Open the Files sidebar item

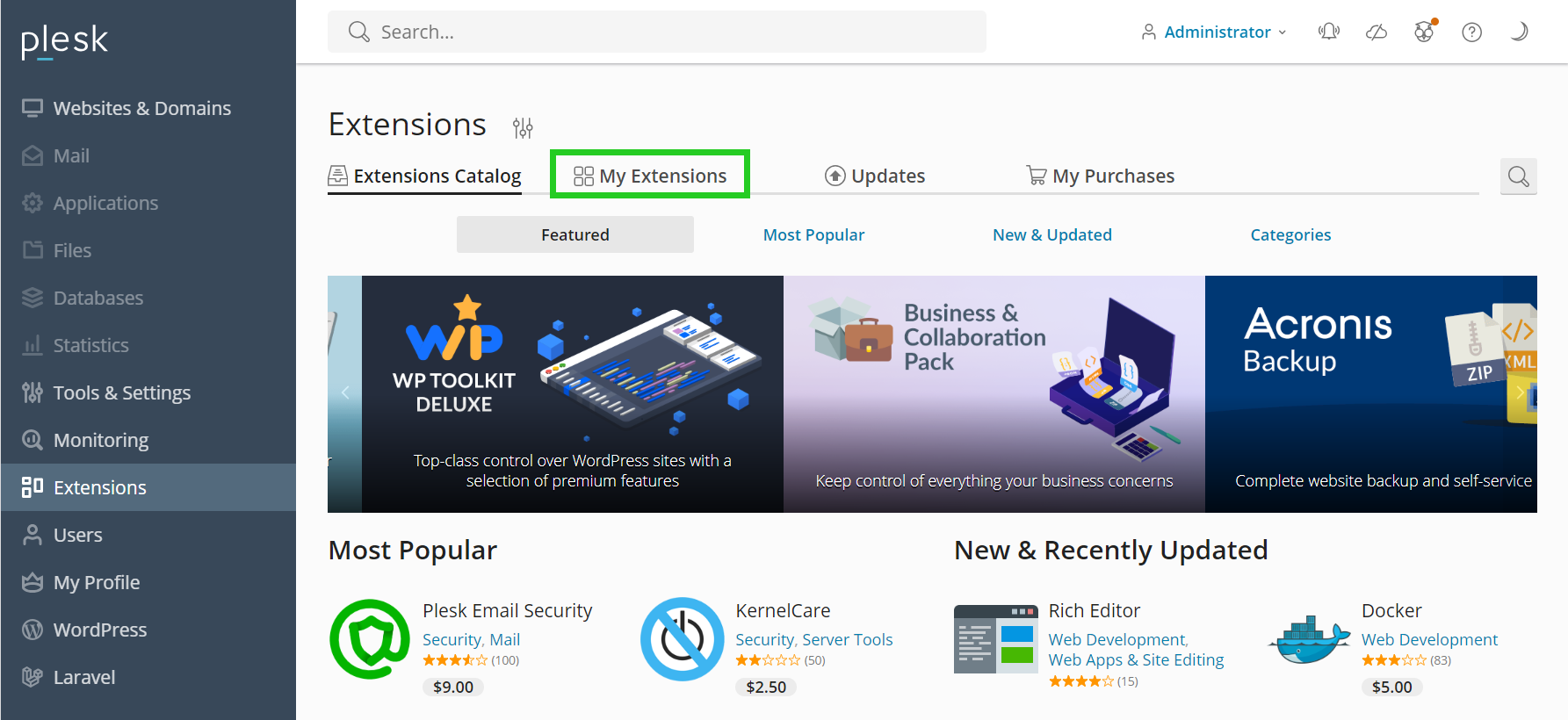148,250
